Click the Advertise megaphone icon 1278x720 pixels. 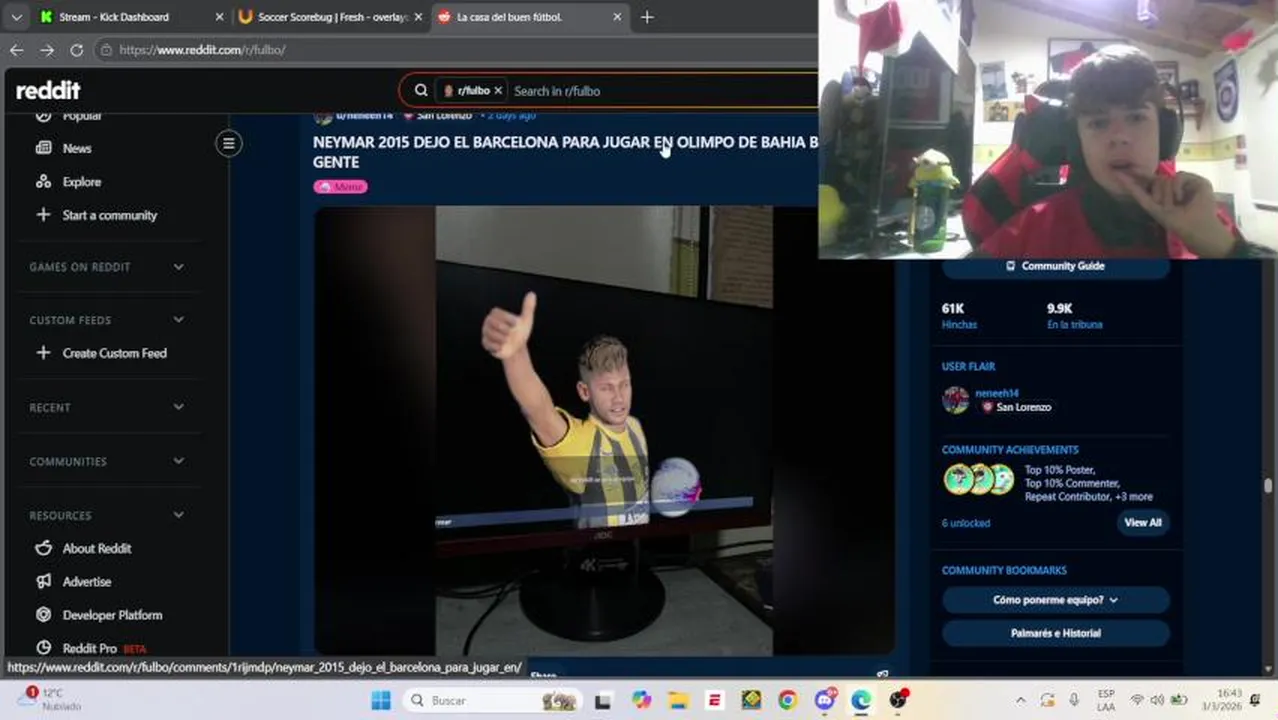point(43,581)
